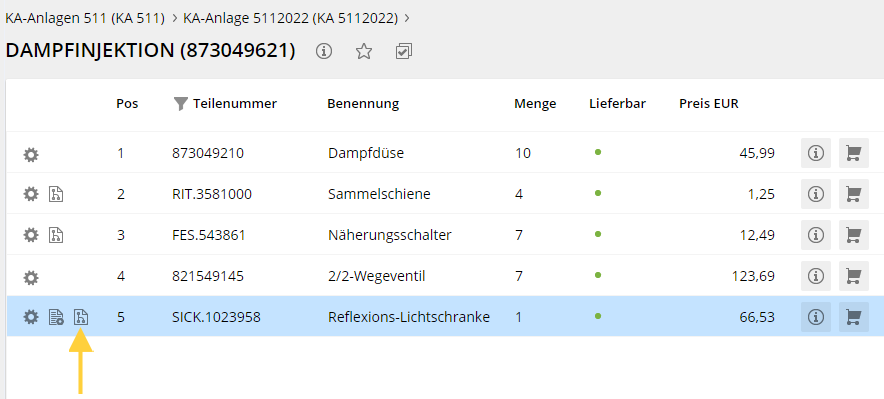Click the structure icon above the yellow arrow
This screenshot has height=399, width=884.
tap(82, 317)
